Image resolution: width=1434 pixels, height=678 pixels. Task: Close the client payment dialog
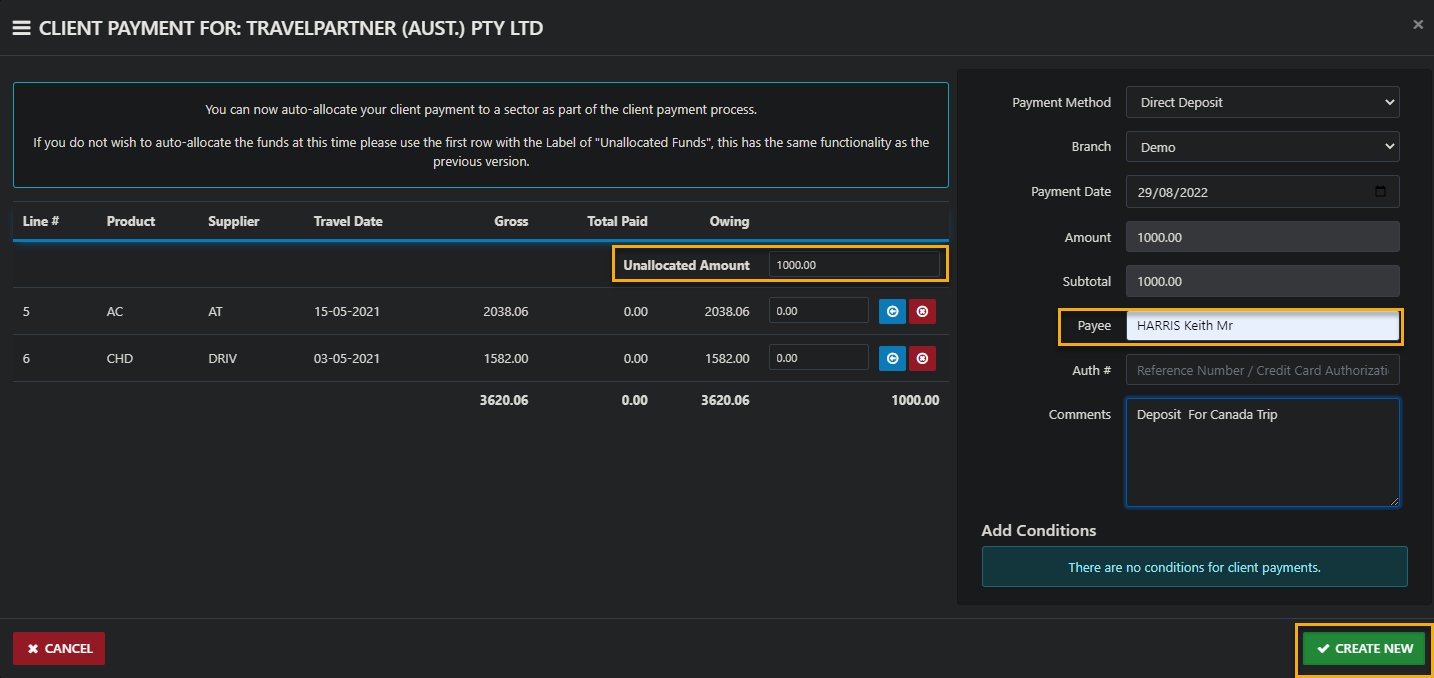(1417, 25)
